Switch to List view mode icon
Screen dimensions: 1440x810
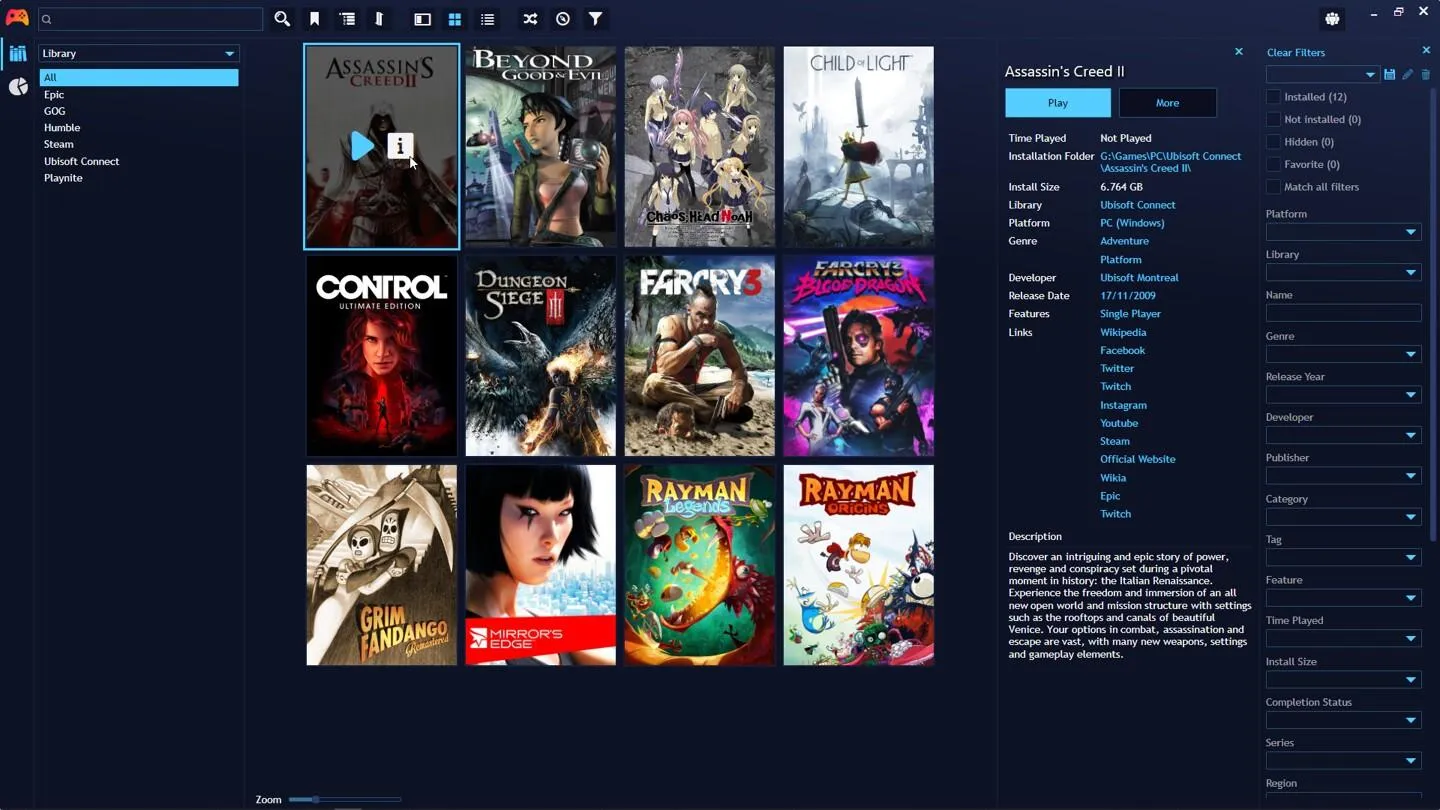(487, 19)
